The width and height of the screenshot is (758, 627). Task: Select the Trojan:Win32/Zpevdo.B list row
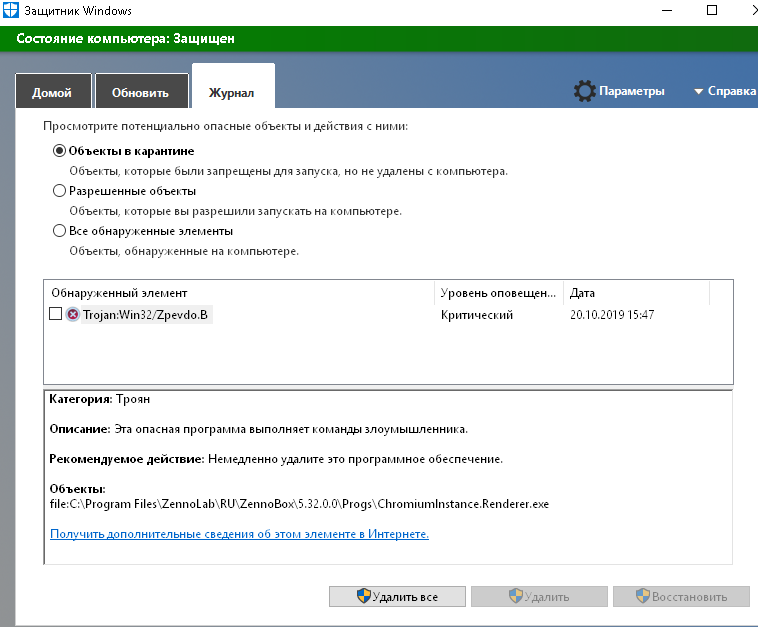[x=388, y=315]
